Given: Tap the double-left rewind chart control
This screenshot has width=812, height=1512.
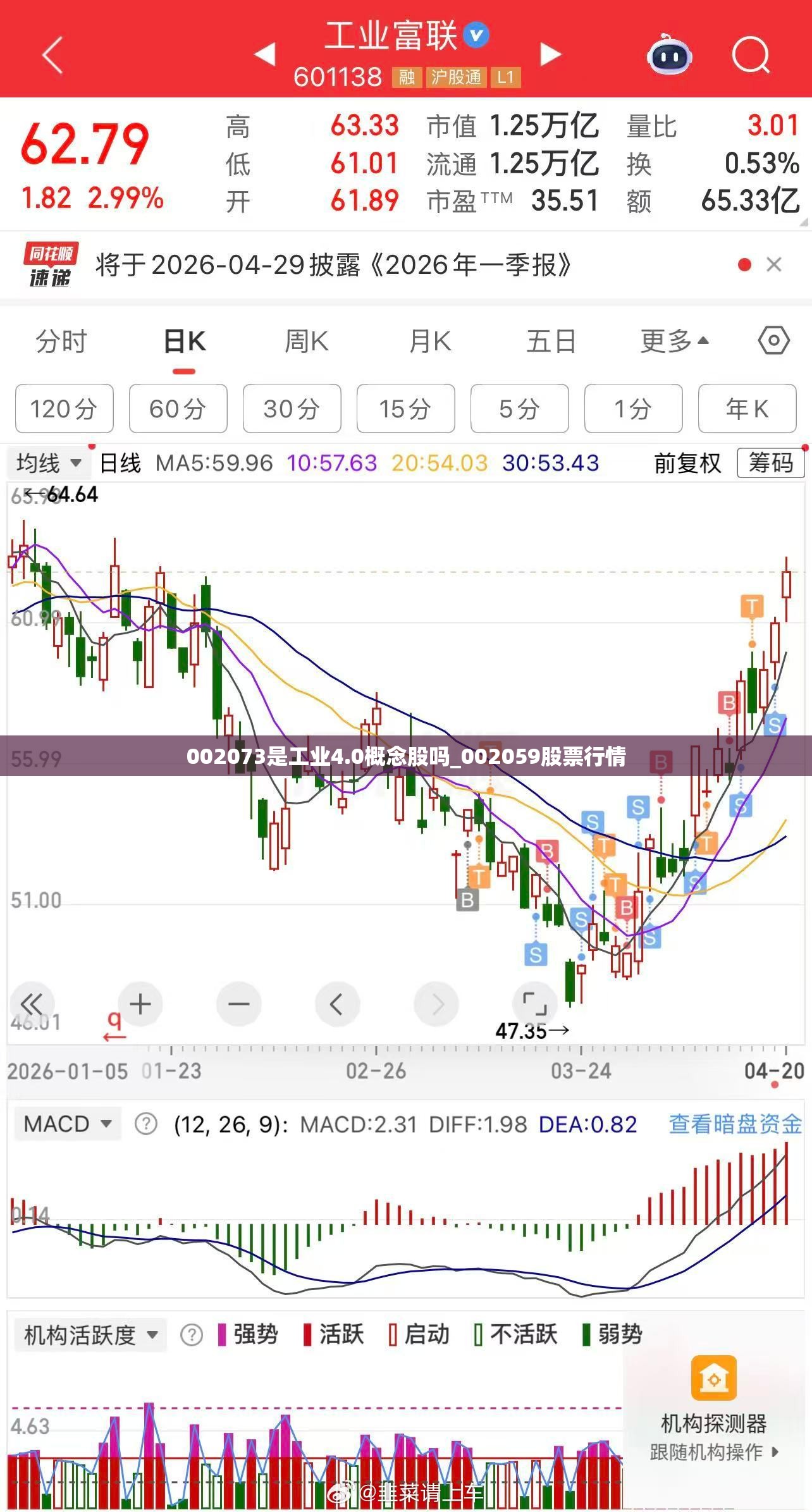Looking at the screenshot, I should pyautogui.click(x=31, y=1004).
